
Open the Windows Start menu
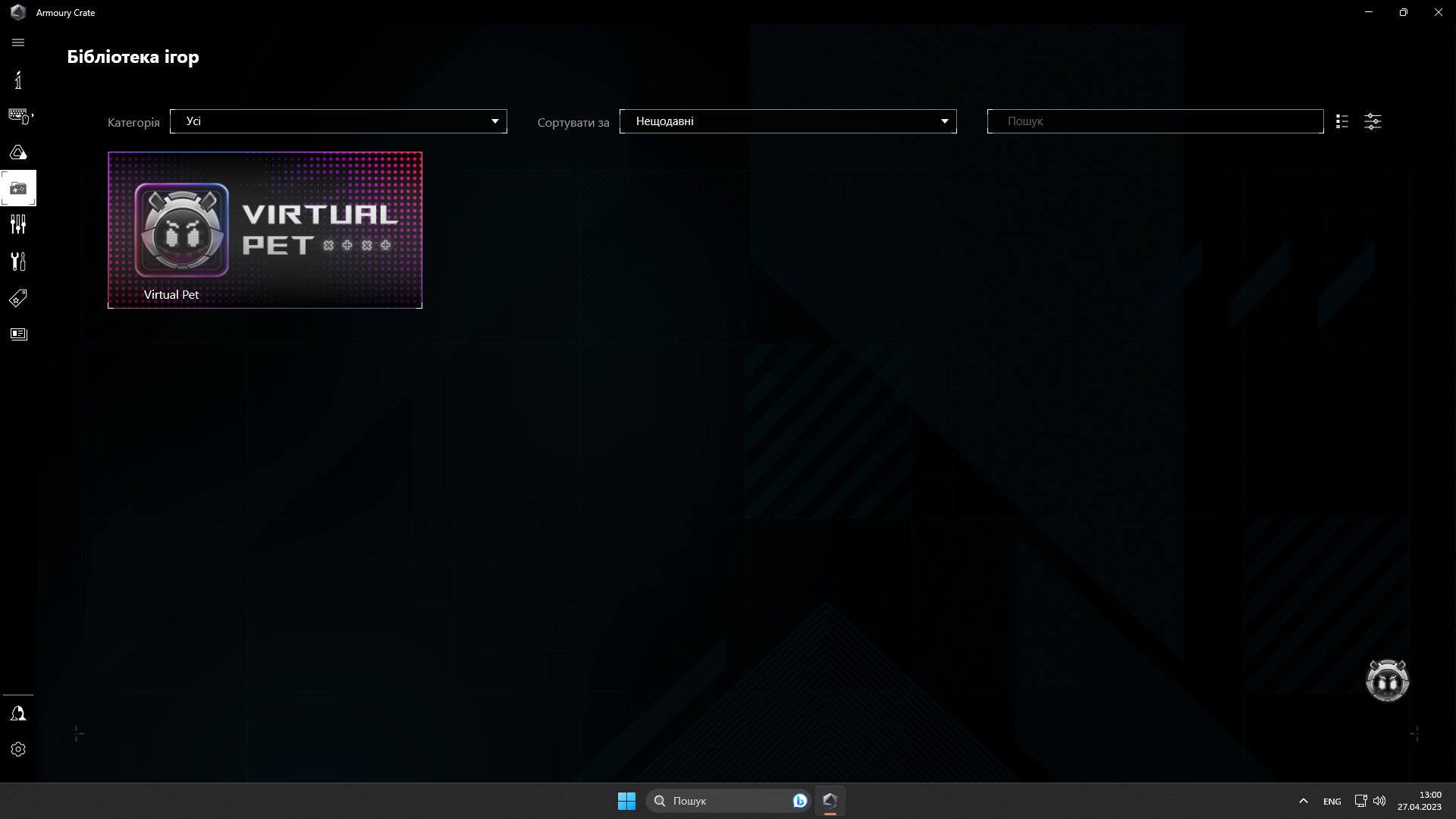click(x=626, y=801)
